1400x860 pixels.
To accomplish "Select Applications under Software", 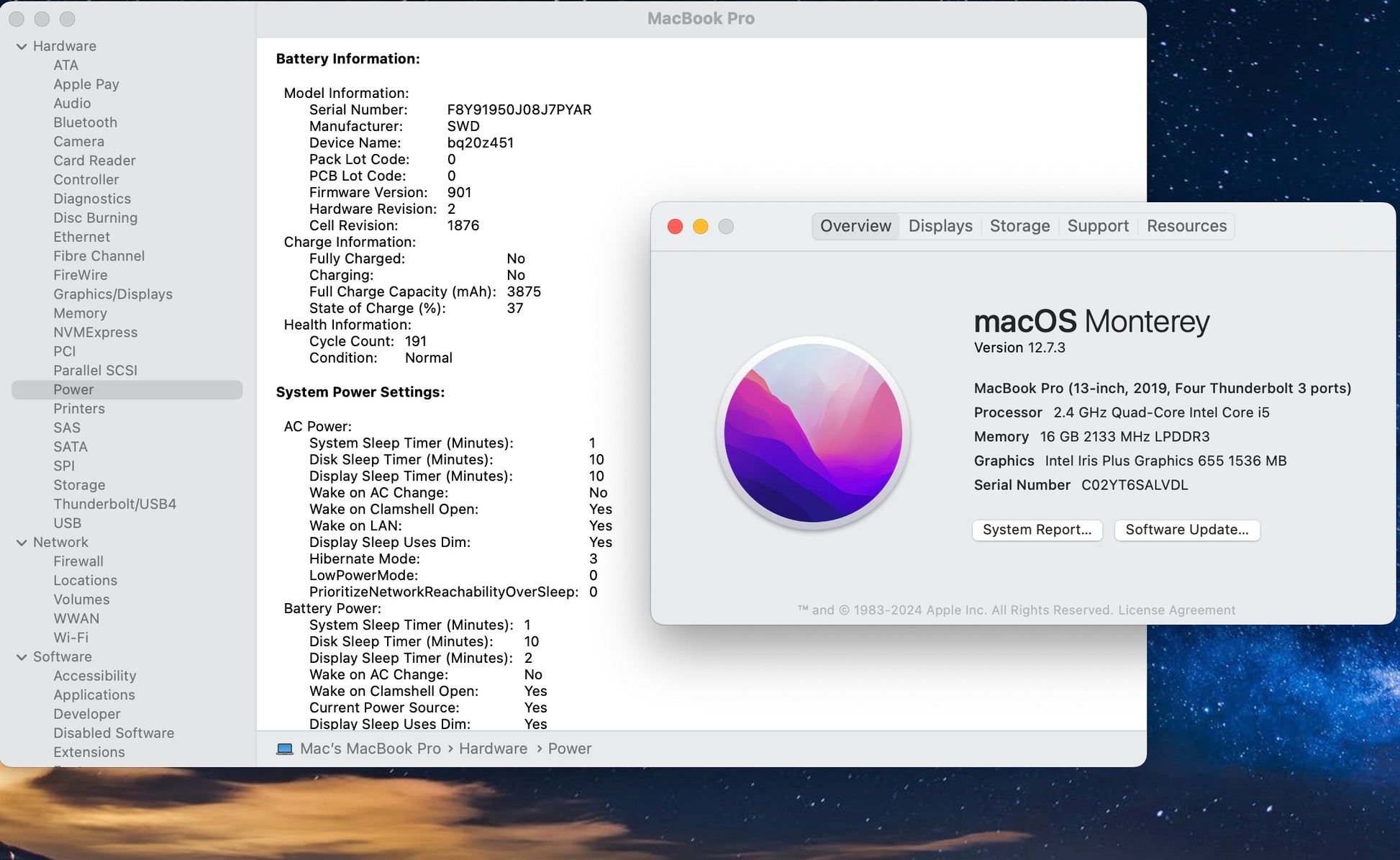I will (94, 695).
